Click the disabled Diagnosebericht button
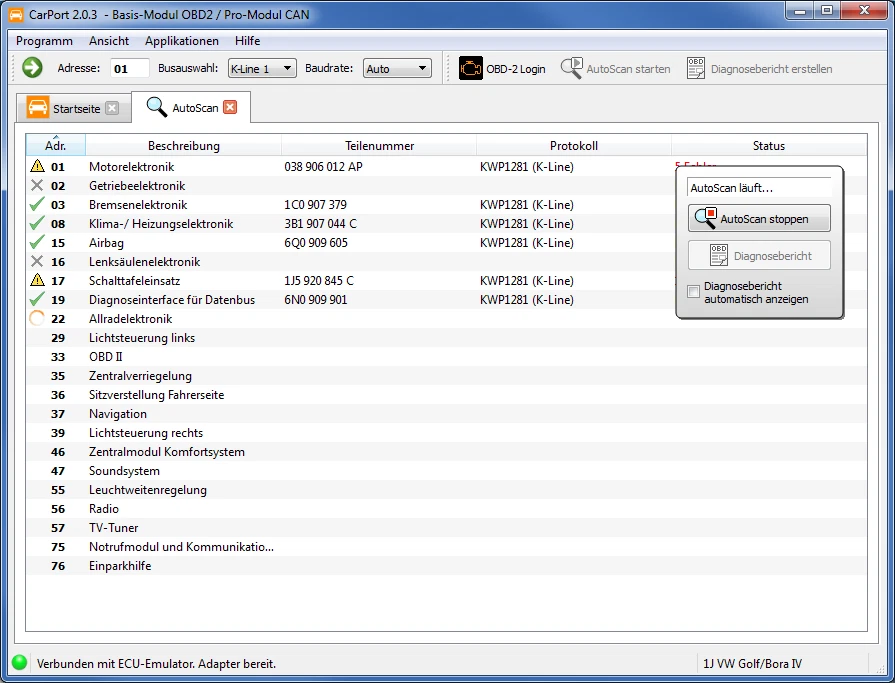Image resolution: width=895 pixels, height=683 pixels. [758, 255]
